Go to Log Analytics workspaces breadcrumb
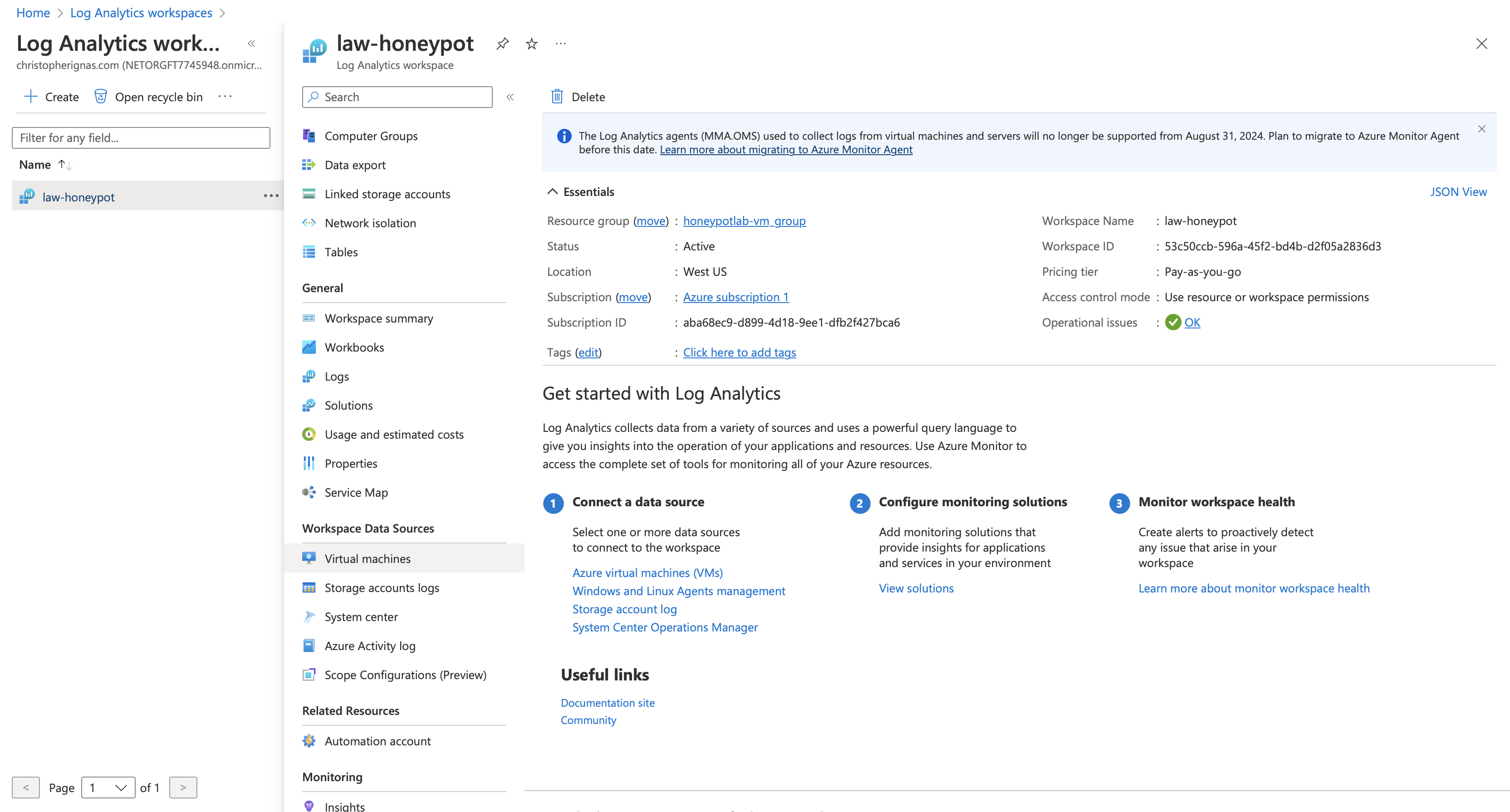The width and height of the screenshot is (1510, 812). pyautogui.click(x=141, y=12)
